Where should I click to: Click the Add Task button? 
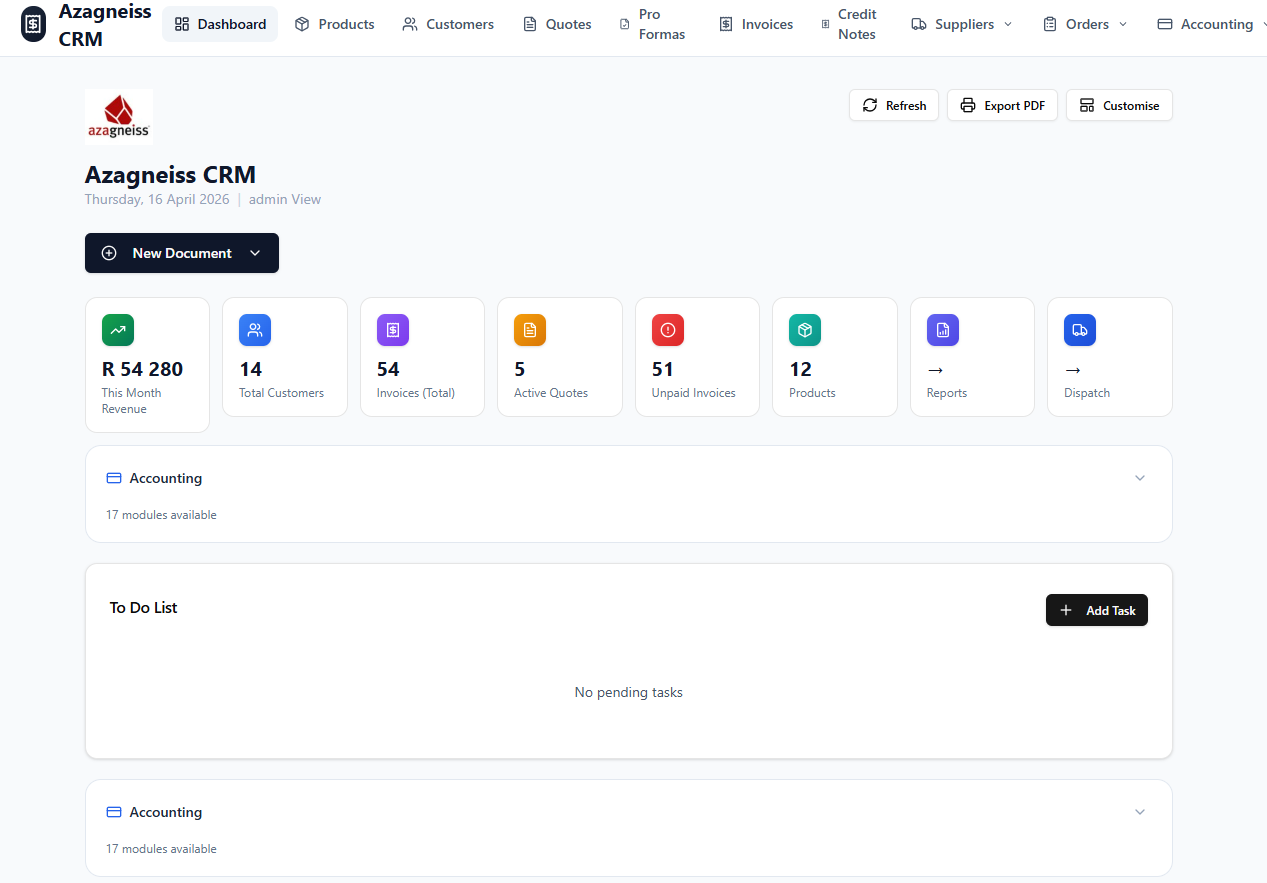point(1097,610)
